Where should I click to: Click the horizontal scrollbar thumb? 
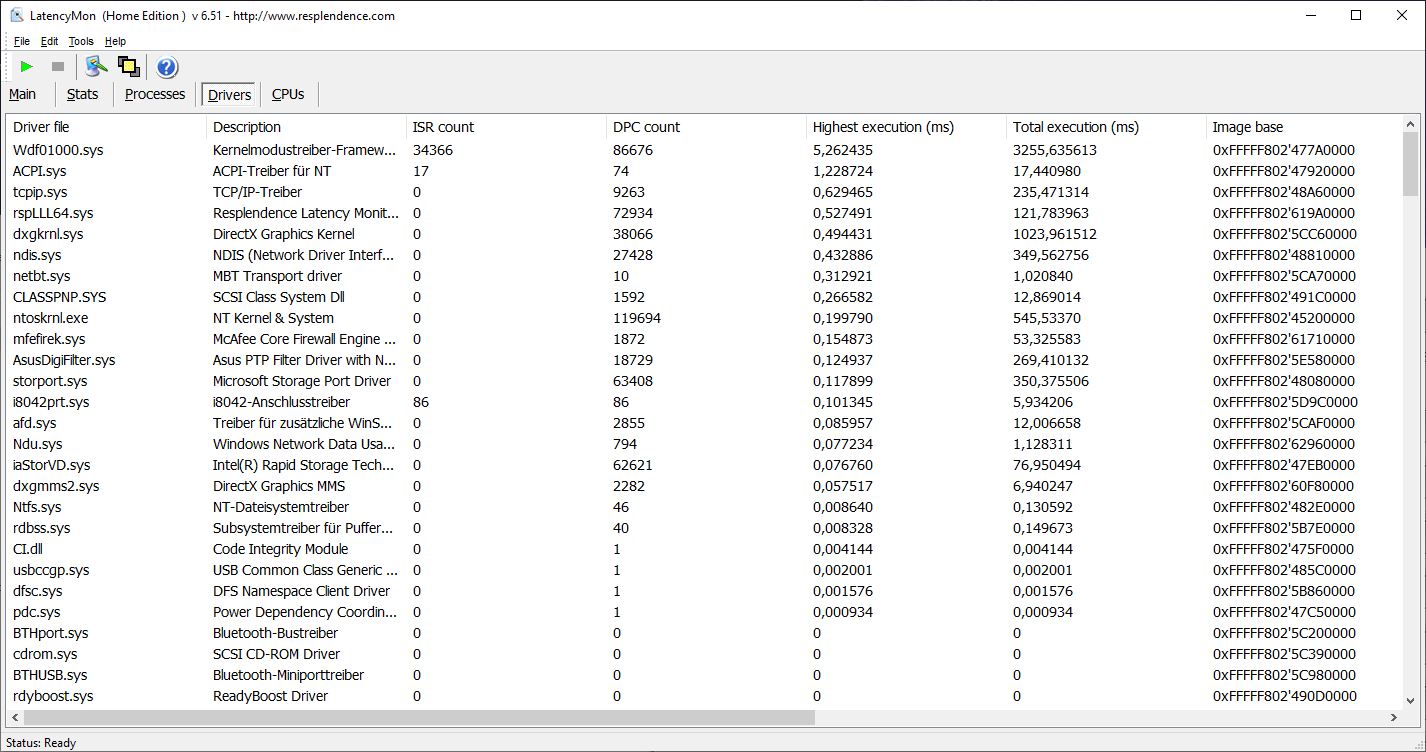[419, 718]
